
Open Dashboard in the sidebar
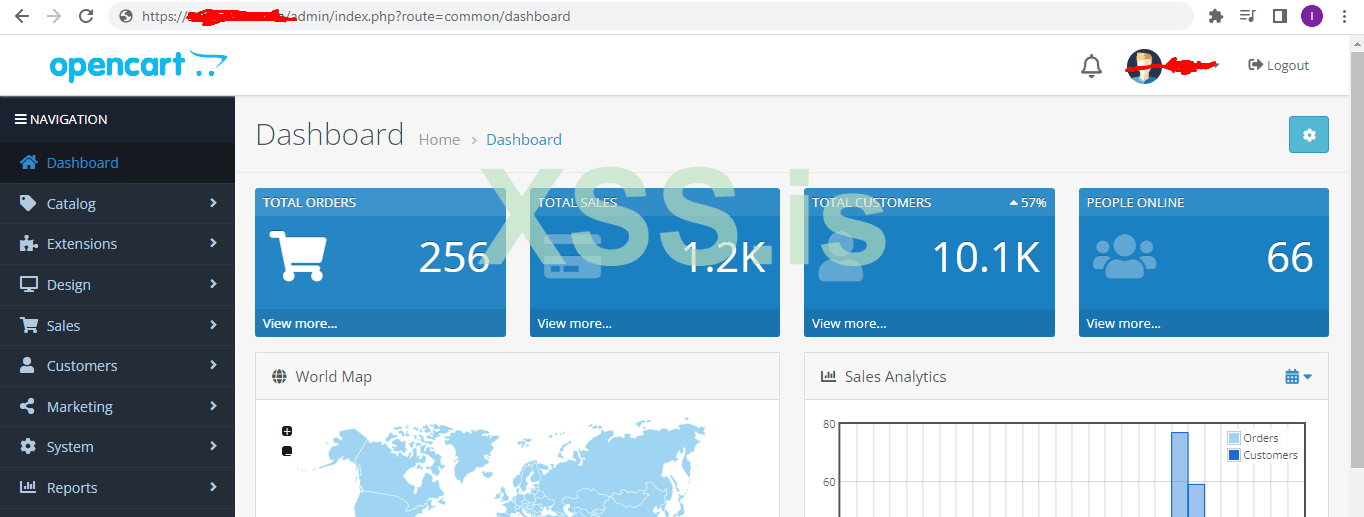pyautogui.click(x=117, y=162)
